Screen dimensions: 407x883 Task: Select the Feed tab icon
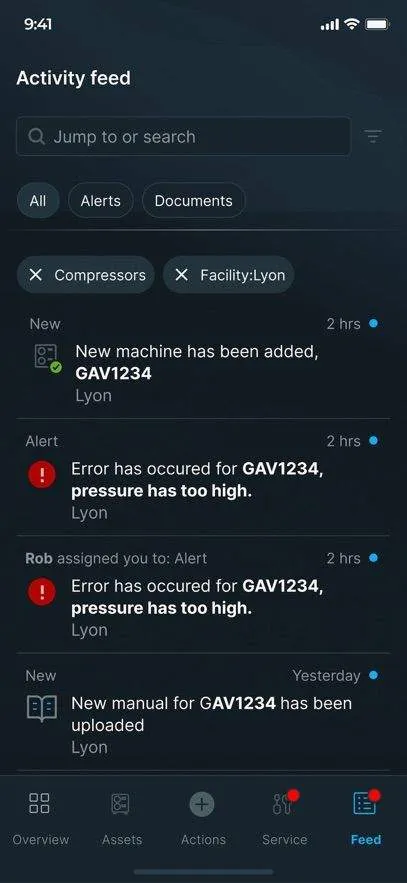coord(365,802)
